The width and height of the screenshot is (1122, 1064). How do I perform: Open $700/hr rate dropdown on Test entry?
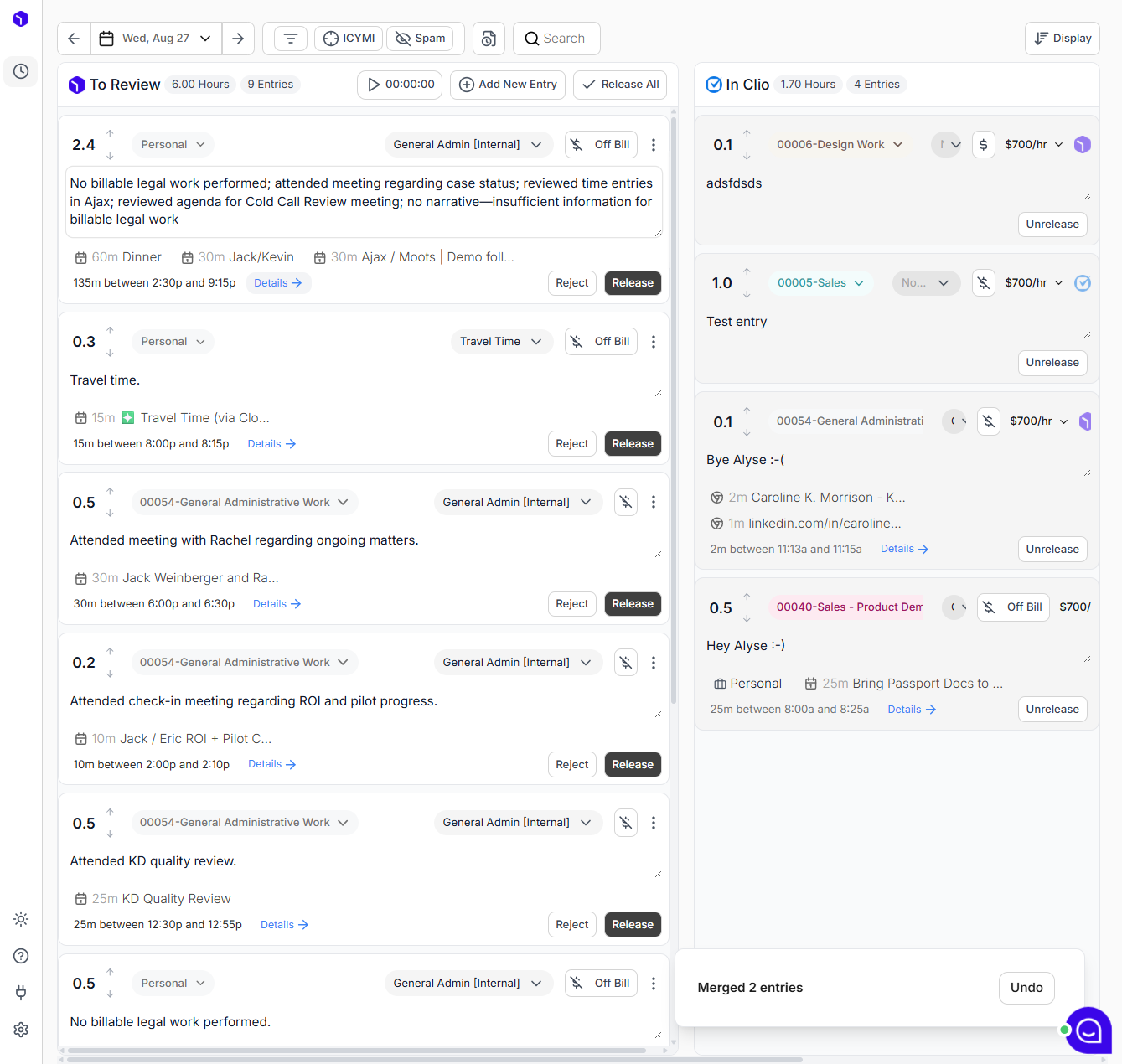[x=1034, y=283]
